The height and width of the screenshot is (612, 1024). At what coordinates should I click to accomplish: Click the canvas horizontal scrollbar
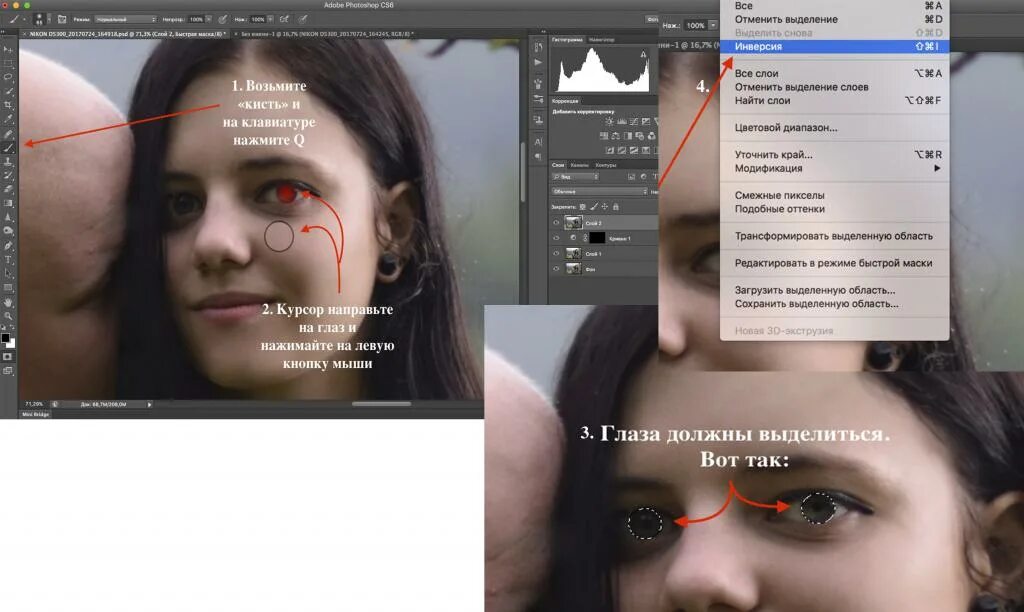381,404
